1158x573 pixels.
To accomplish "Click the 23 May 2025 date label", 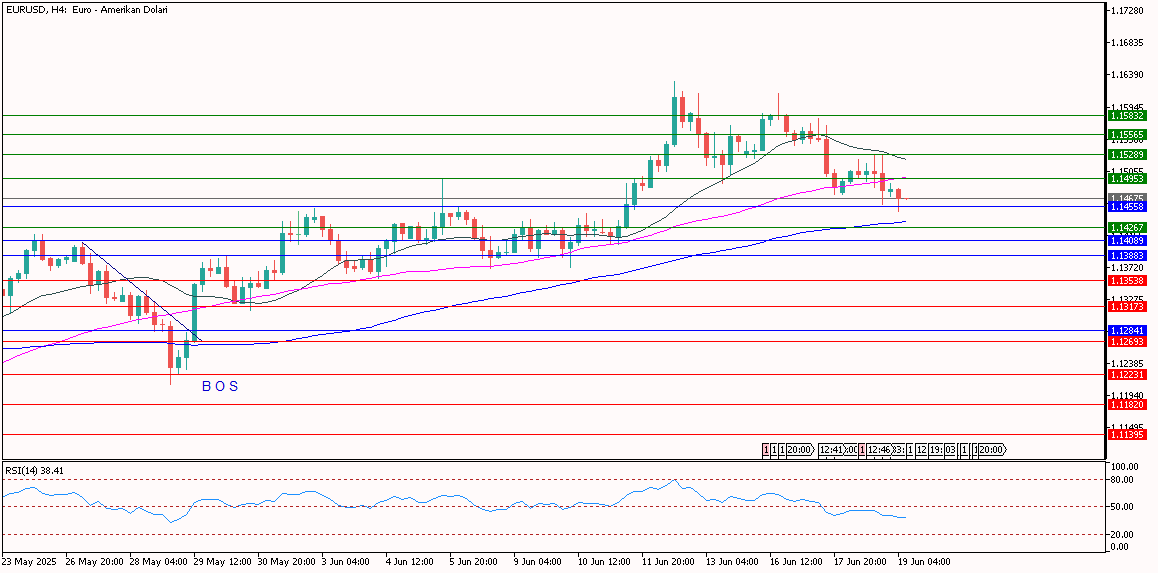I will [x=27, y=561].
